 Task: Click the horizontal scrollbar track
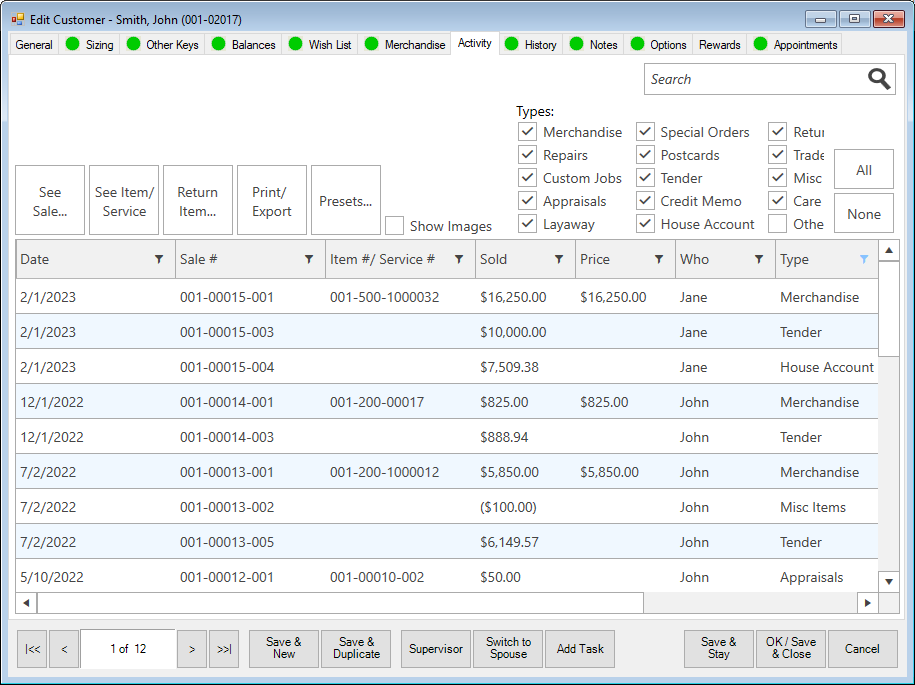pyautogui.click(x=450, y=603)
